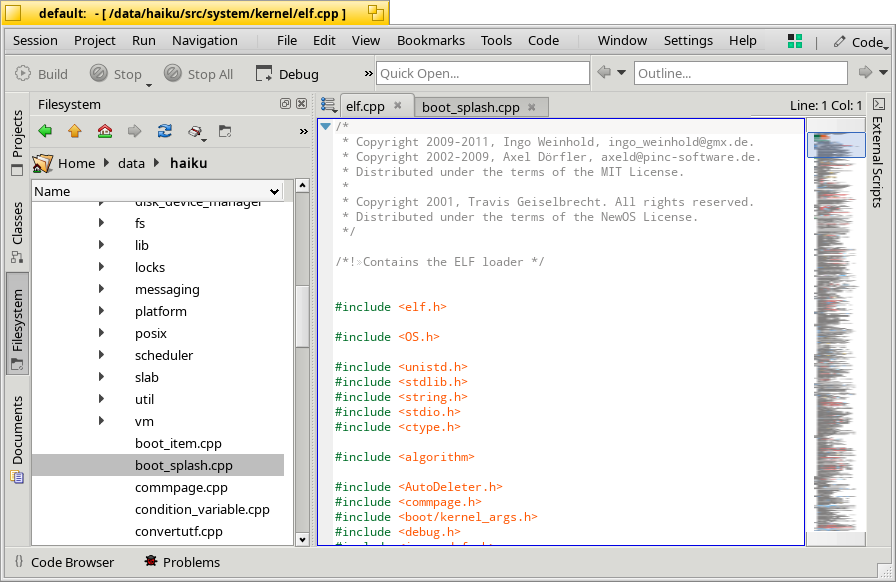This screenshot has height=582, width=896.
Task: Reload the Filesystem view with refresh icon
Action: pyautogui.click(x=165, y=131)
